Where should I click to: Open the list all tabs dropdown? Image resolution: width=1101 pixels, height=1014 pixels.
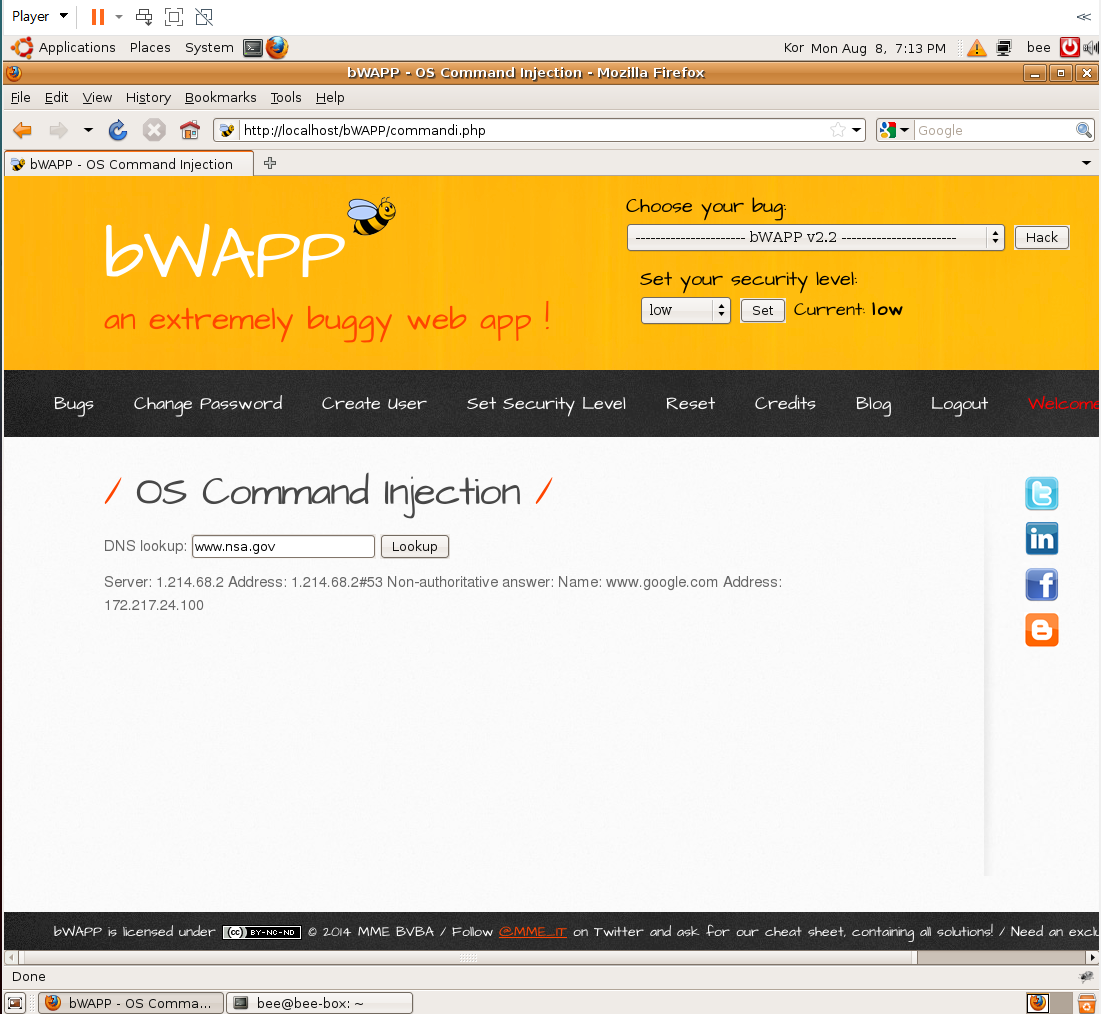[1086, 163]
